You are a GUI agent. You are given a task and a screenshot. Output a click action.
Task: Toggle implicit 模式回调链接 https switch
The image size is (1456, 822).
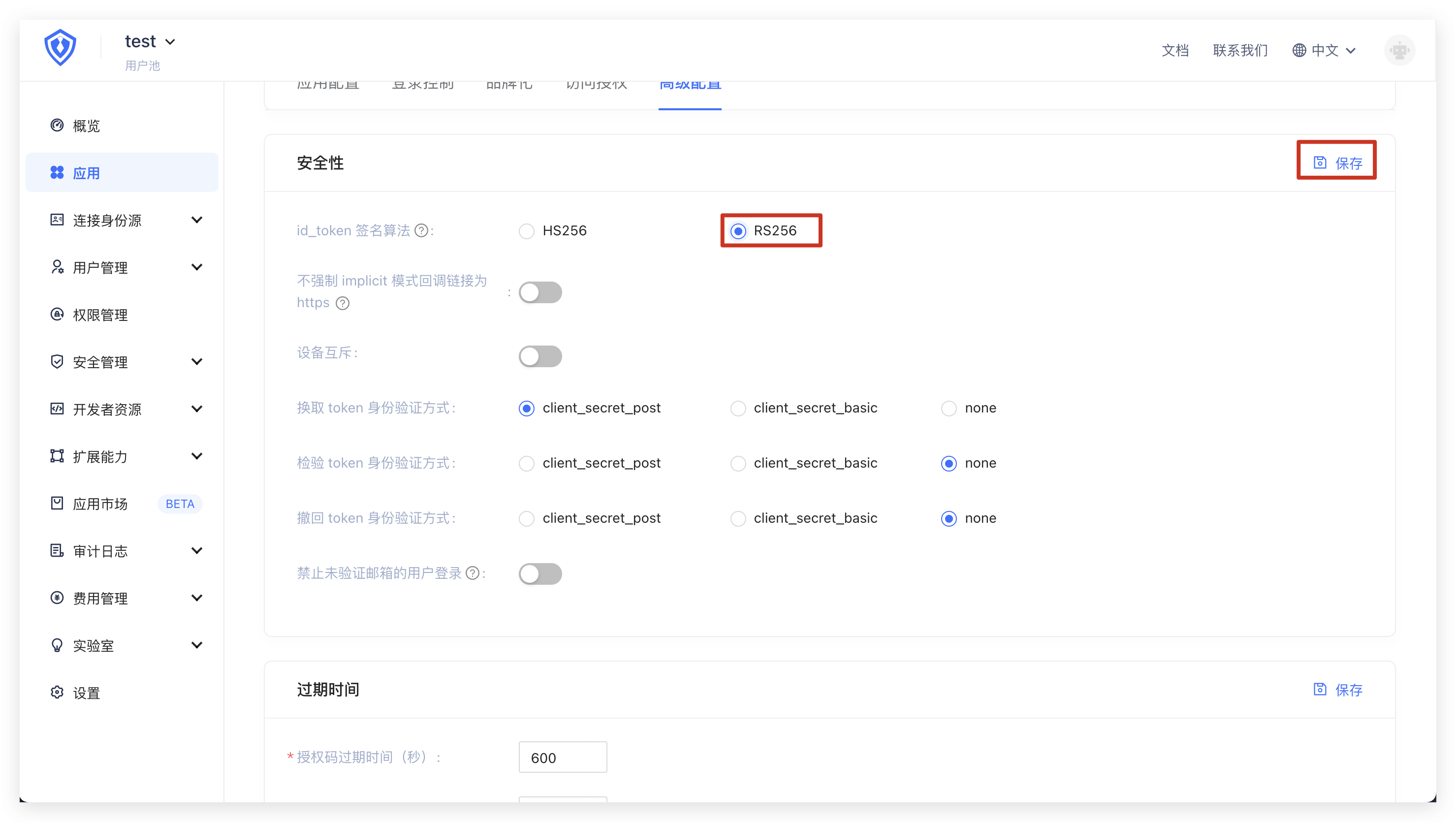[x=540, y=292]
